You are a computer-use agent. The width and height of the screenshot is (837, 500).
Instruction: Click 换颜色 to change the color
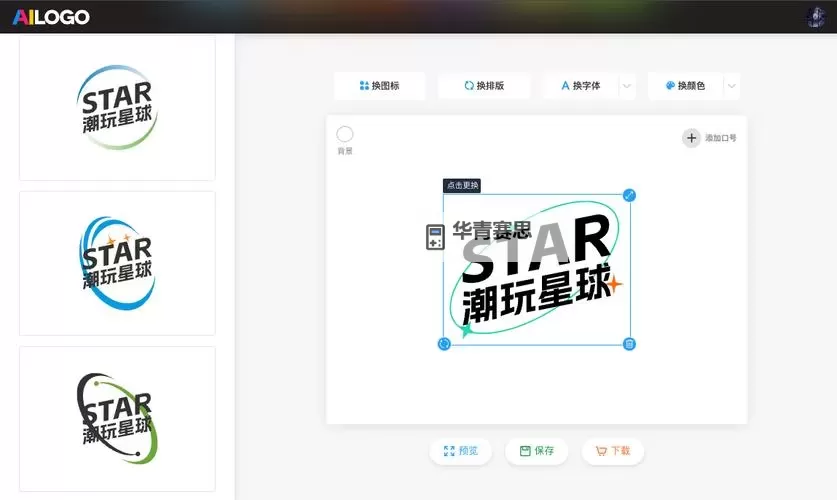coord(685,86)
